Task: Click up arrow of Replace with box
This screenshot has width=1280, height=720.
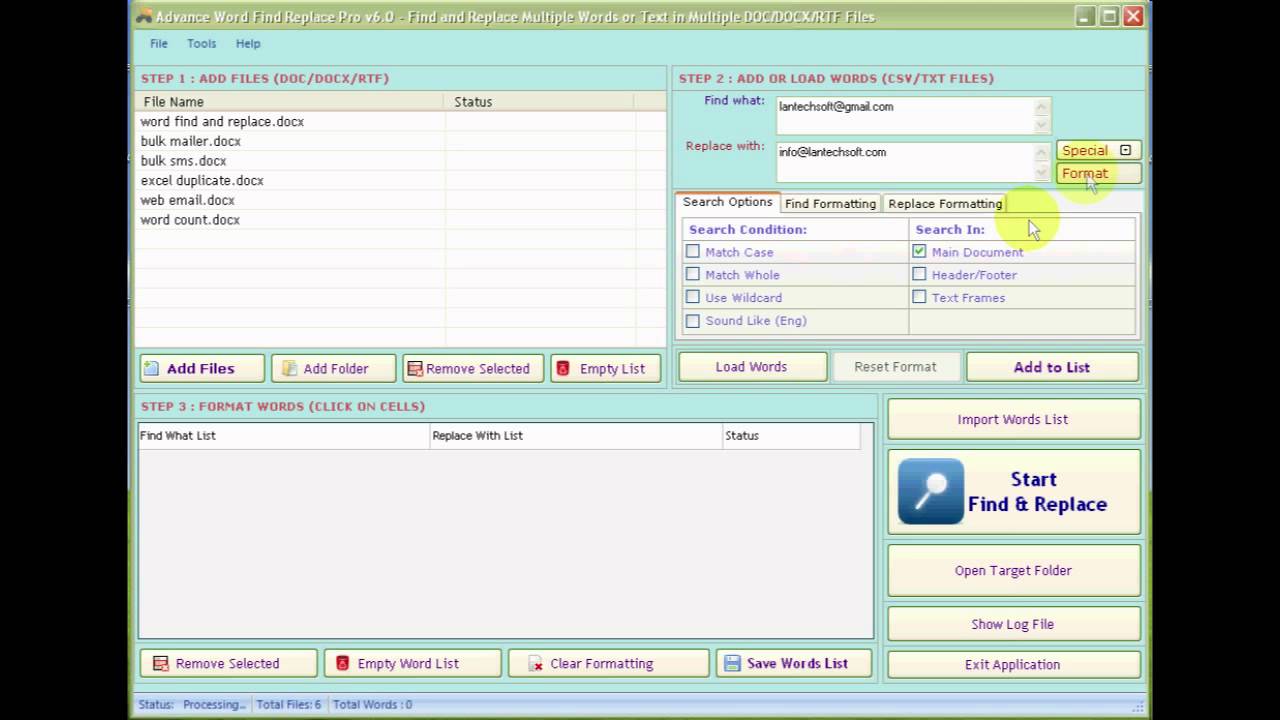Action: [x=1041, y=152]
